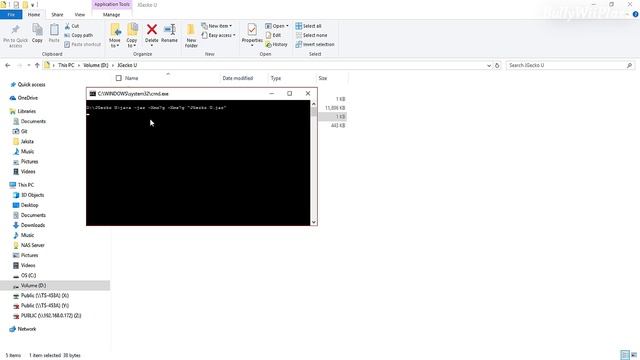The height and width of the screenshot is (360, 640).
Task: Switch to the Home ribbon tab
Action: [x=34, y=14]
